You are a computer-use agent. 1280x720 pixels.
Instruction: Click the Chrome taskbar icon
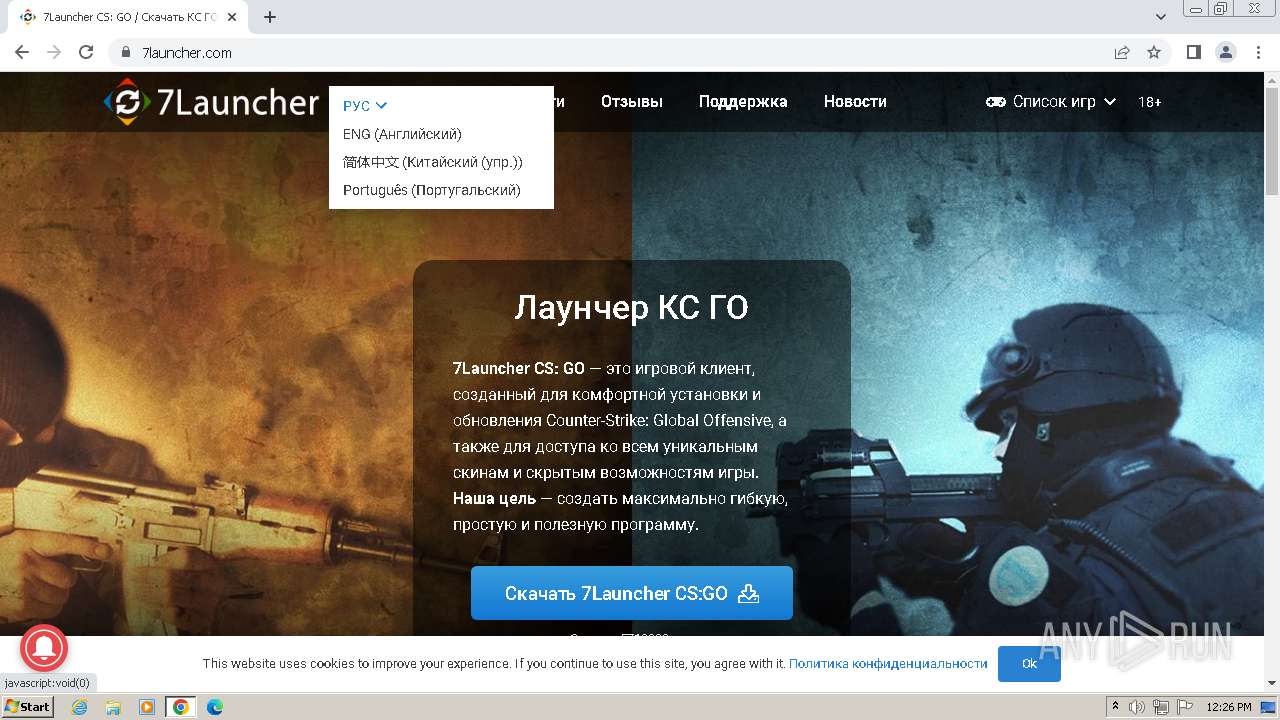(180, 707)
